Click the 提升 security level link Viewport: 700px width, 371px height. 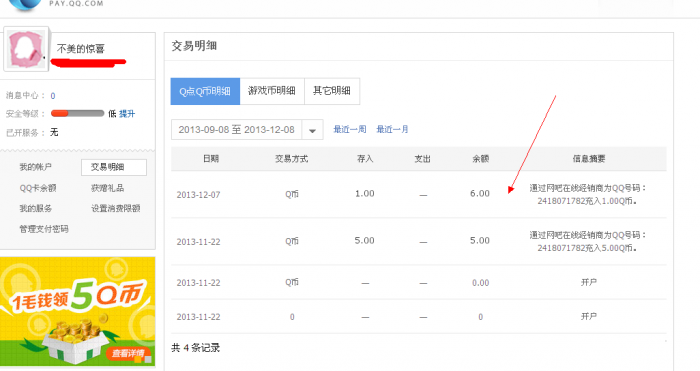click(127, 114)
